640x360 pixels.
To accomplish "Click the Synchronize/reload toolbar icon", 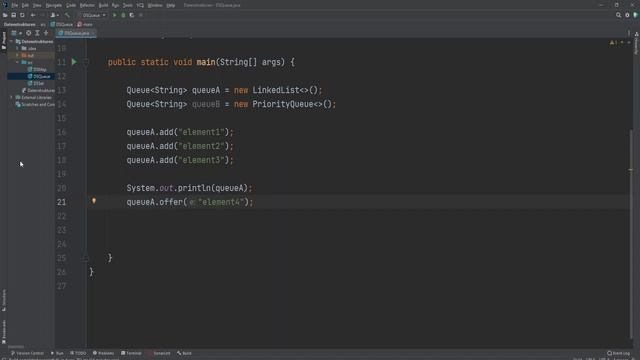I will pyautogui.click(x=22, y=15).
